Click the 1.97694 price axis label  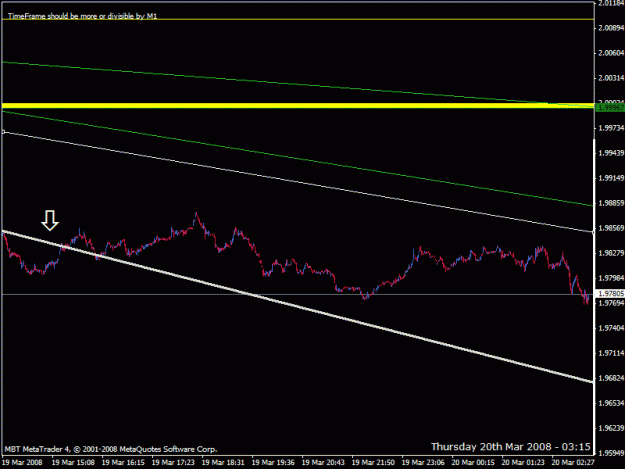(611, 303)
